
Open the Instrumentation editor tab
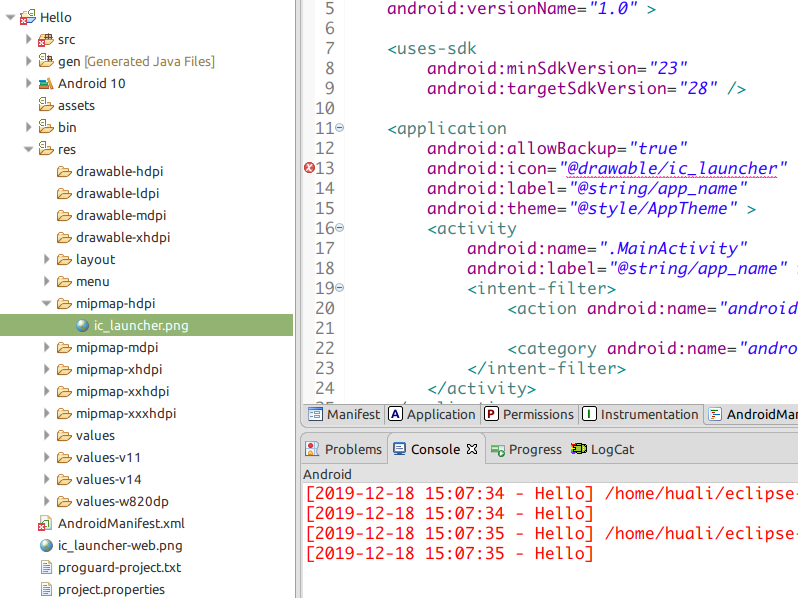pos(641,414)
